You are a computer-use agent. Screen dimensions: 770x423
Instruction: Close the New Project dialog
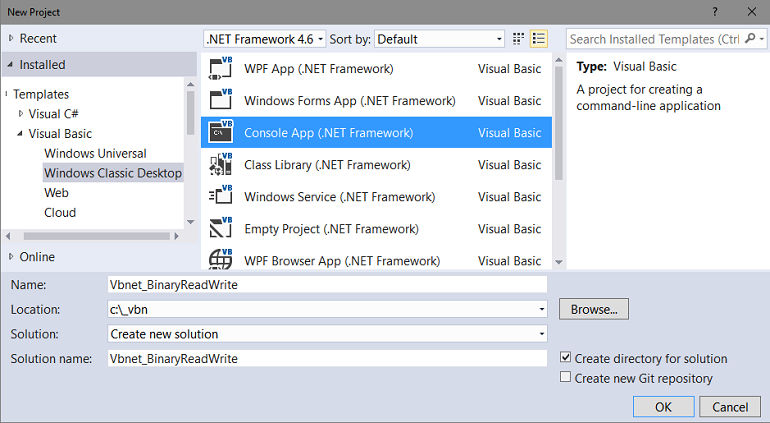pos(752,12)
